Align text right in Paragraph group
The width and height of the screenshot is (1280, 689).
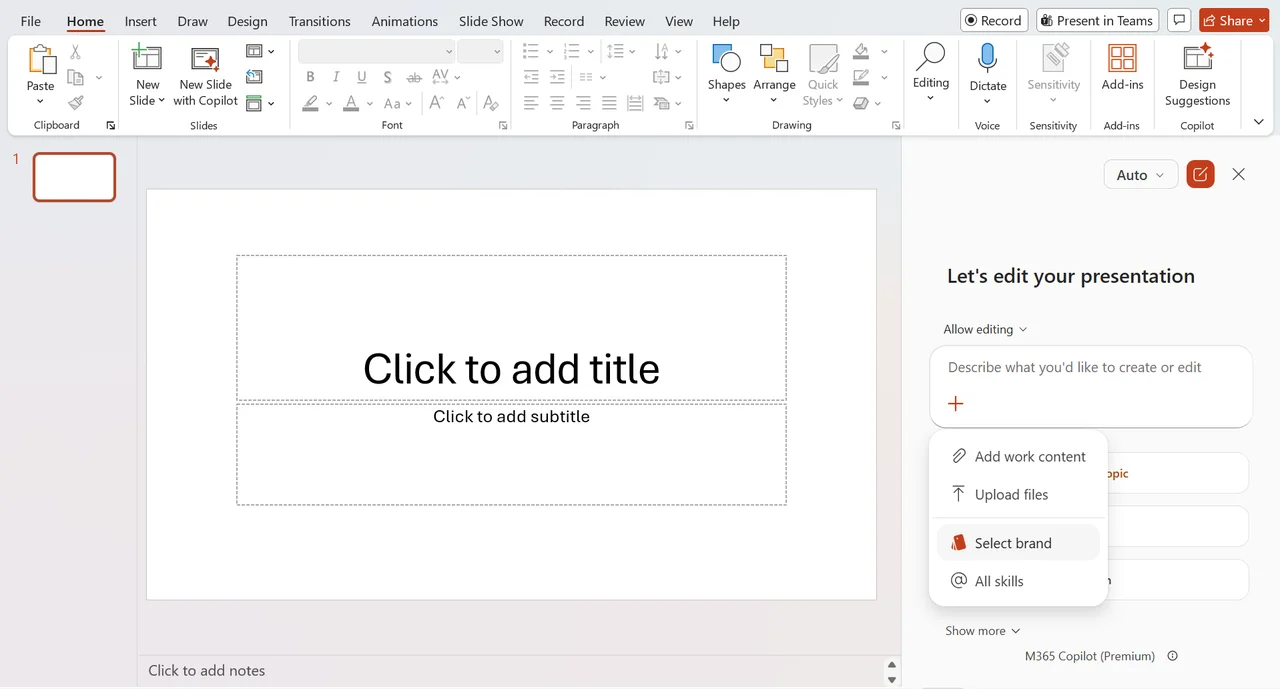583,103
